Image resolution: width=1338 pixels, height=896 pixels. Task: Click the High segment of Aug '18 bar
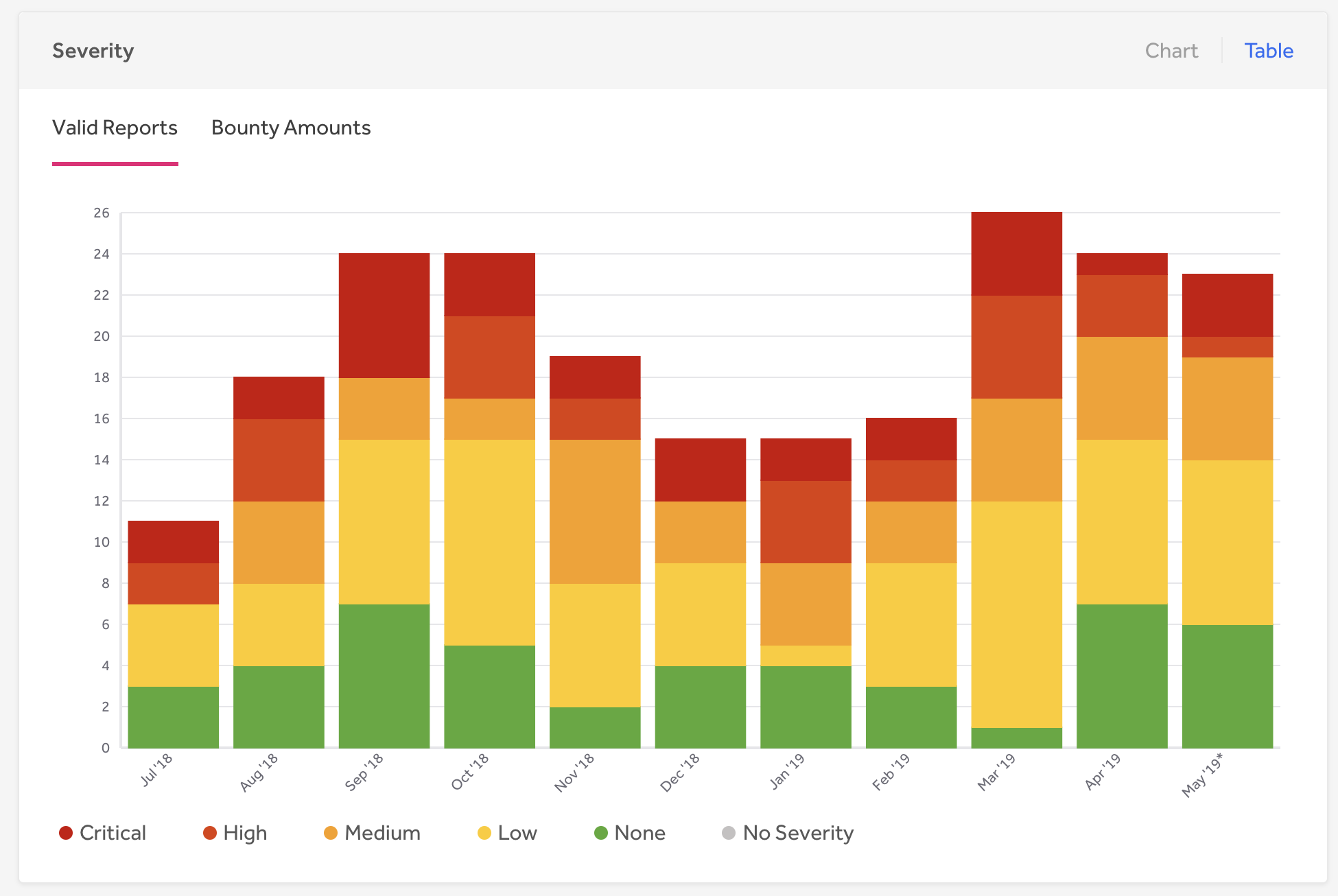[279, 460]
